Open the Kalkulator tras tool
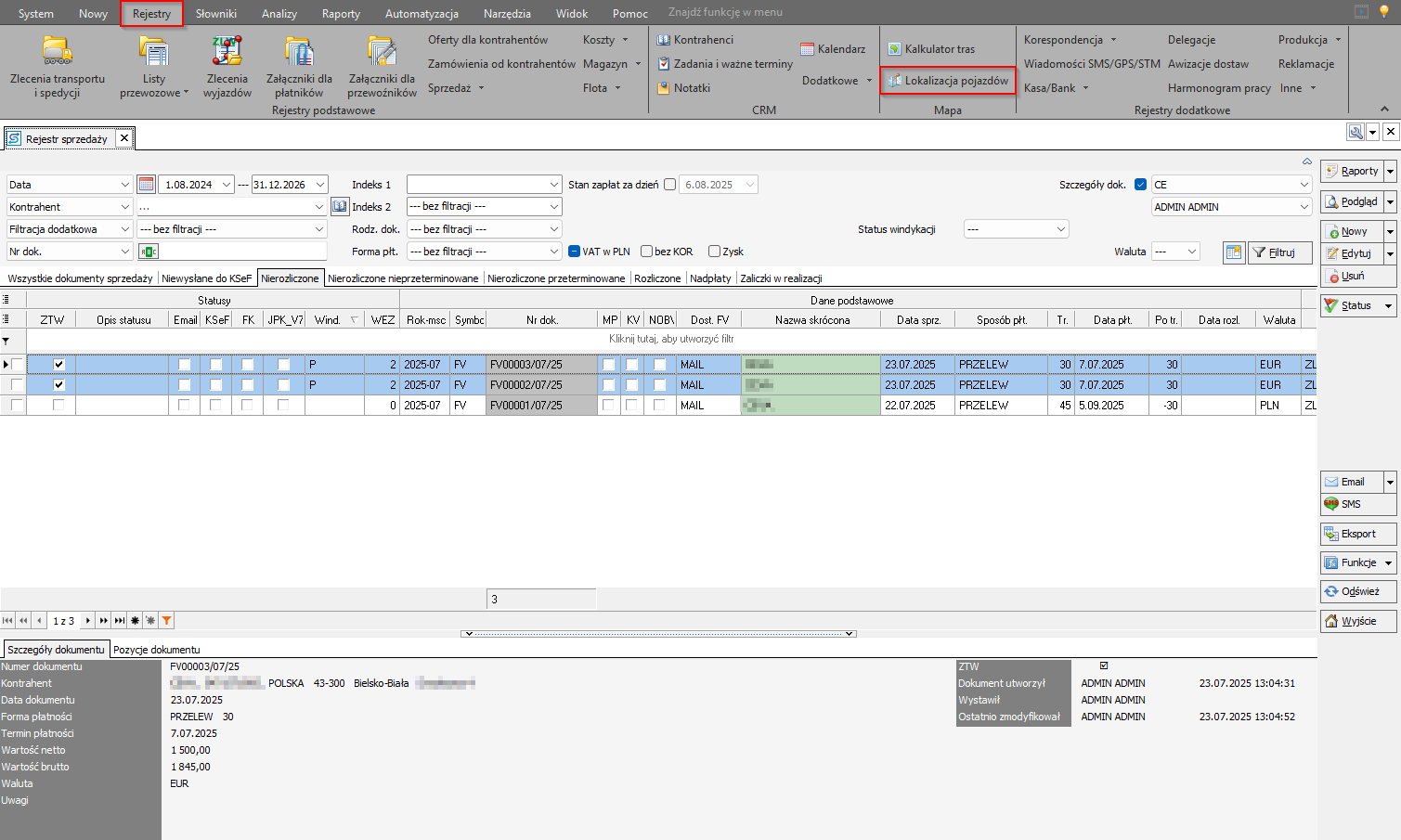 pos(931,49)
